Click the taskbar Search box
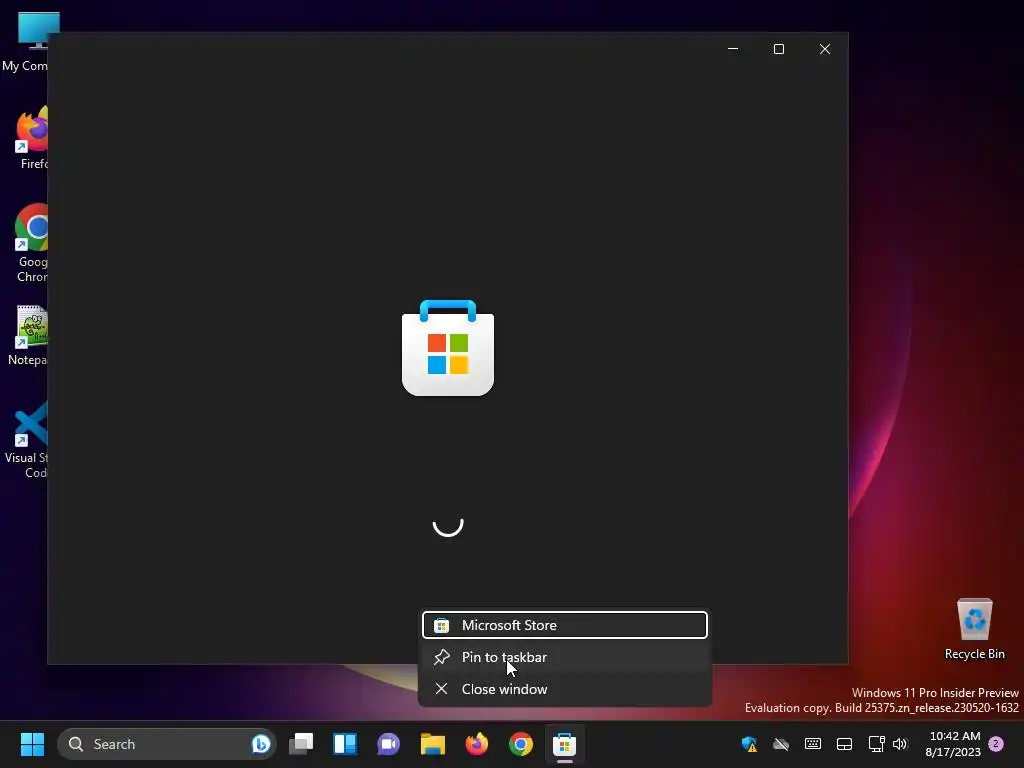This screenshot has width=1024, height=768. (167, 744)
